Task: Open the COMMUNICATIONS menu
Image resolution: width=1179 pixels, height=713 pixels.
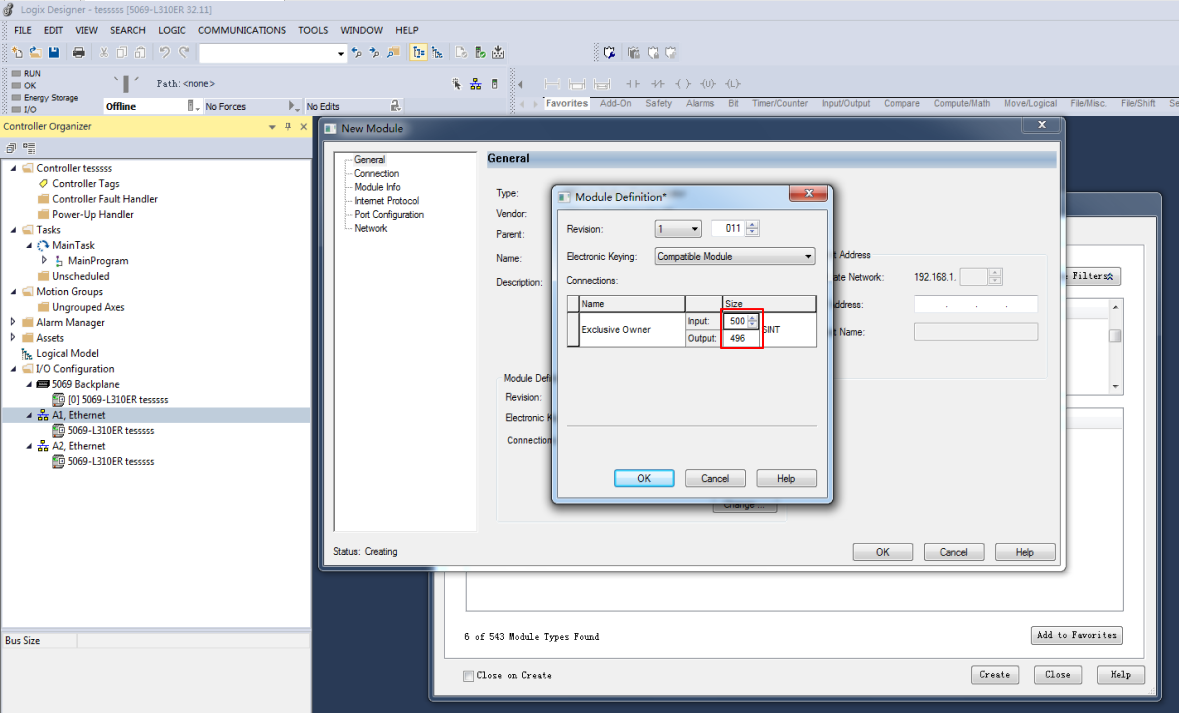Action: (241, 30)
